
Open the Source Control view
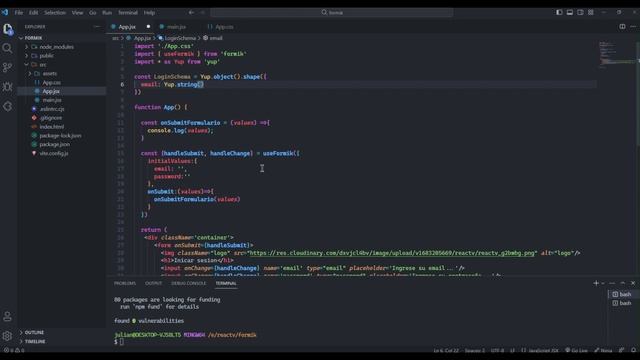7,67
